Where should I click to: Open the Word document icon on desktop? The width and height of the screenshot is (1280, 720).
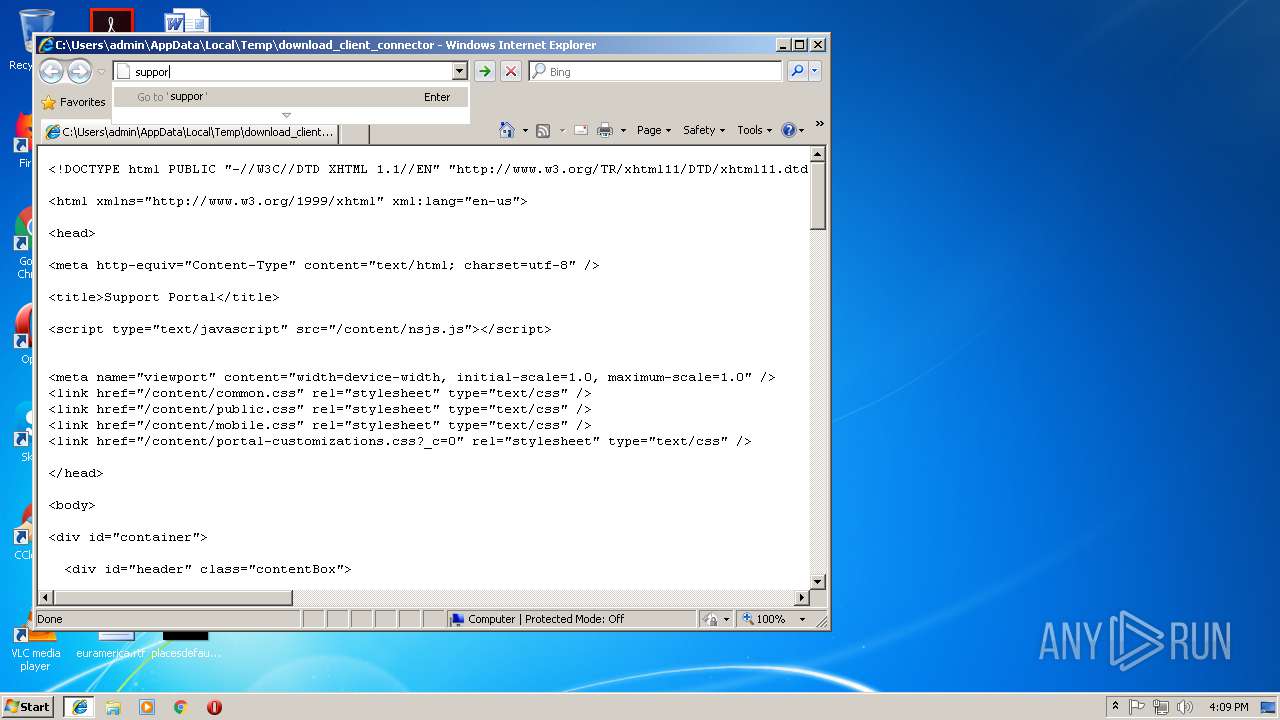click(x=187, y=20)
